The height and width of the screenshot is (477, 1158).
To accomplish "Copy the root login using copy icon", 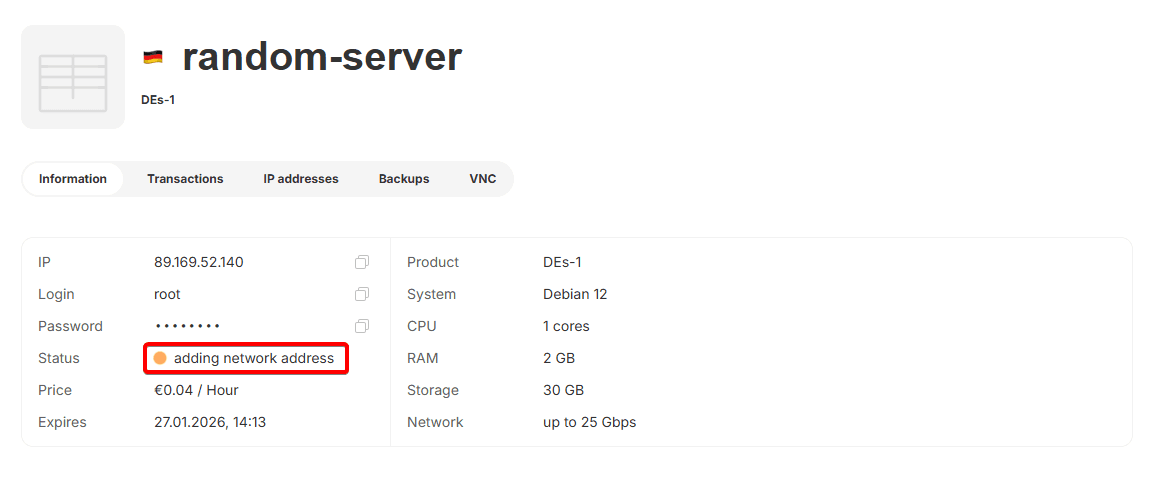I will pos(362,294).
